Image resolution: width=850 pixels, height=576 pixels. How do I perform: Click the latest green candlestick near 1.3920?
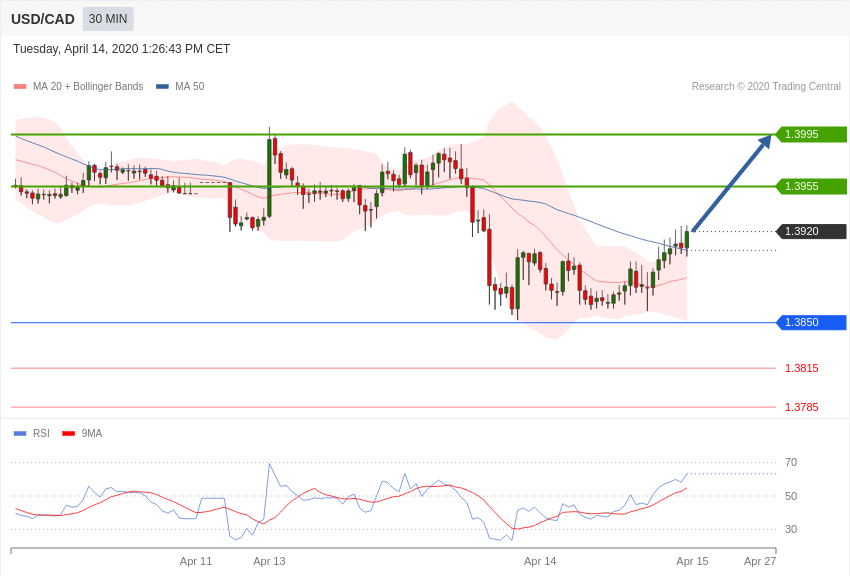click(687, 240)
